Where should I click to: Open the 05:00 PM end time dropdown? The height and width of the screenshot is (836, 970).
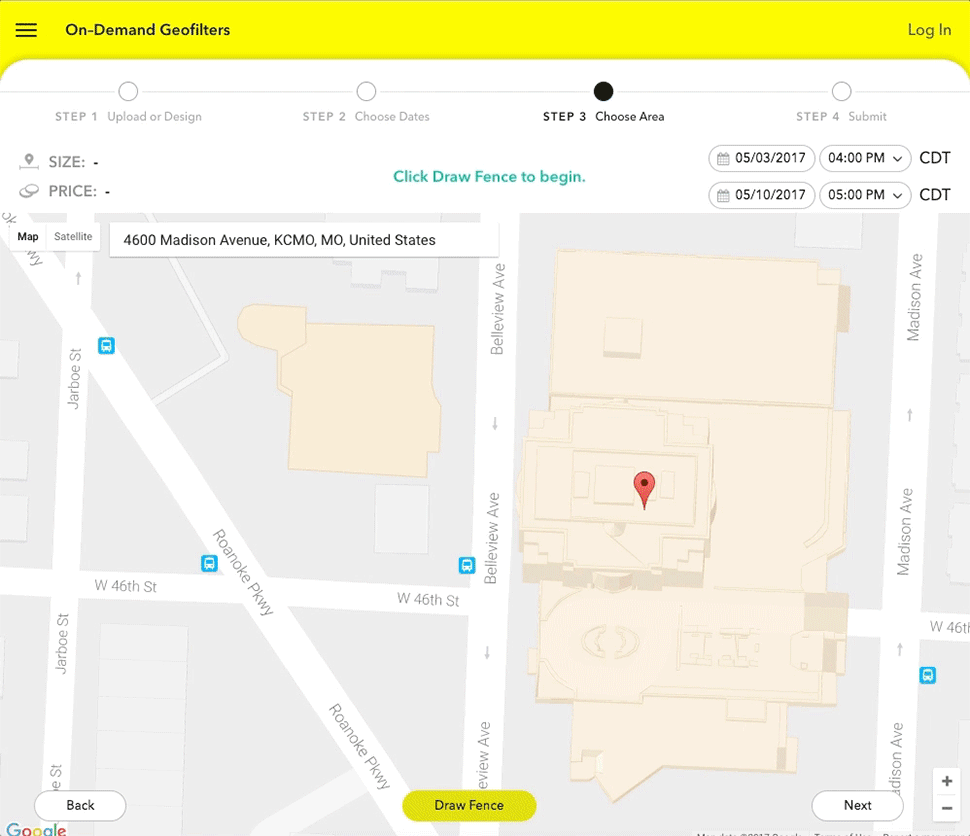pyautogui.click(x=864, y=195)
